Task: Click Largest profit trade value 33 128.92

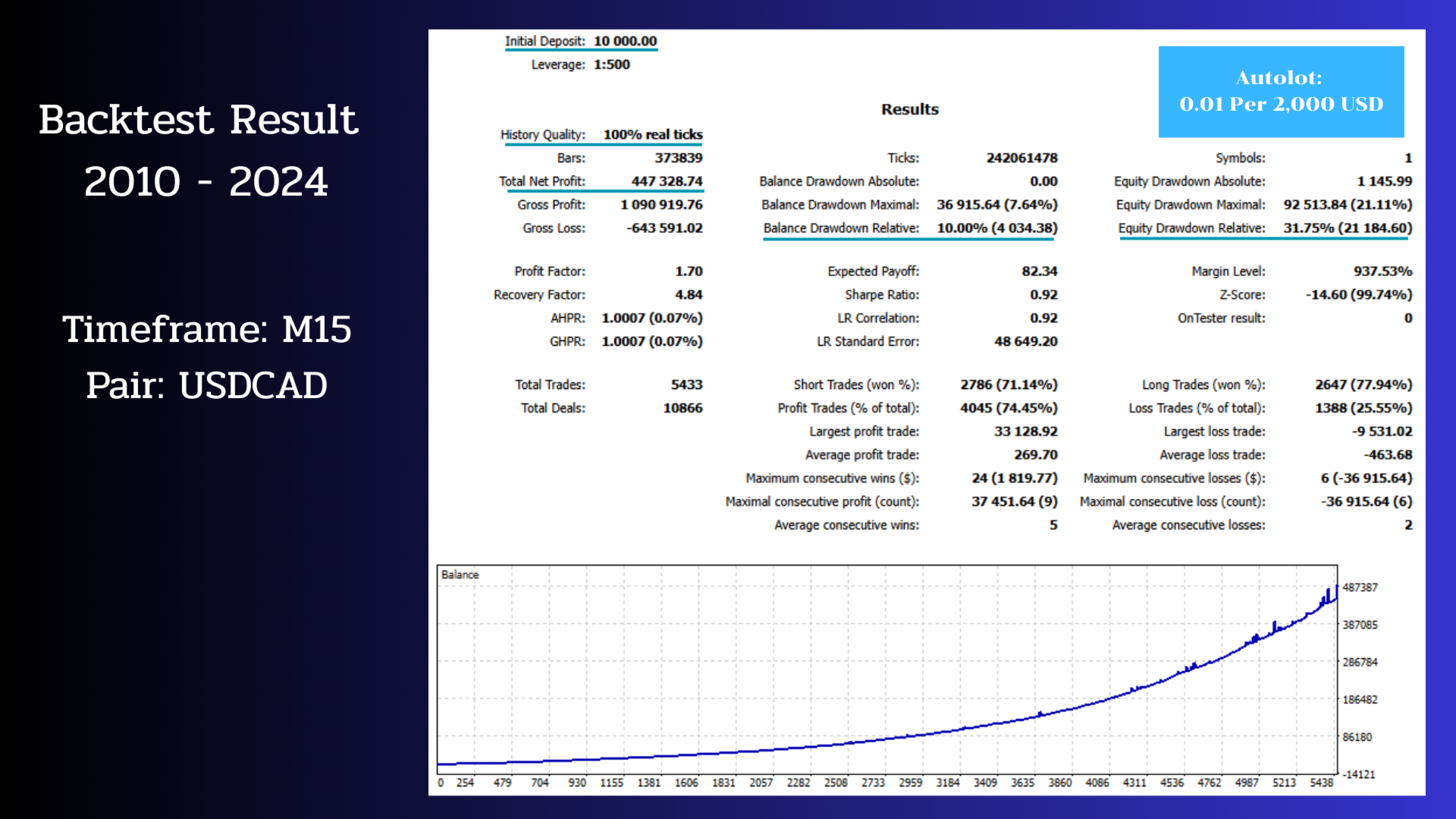Action: point(1025,431)
